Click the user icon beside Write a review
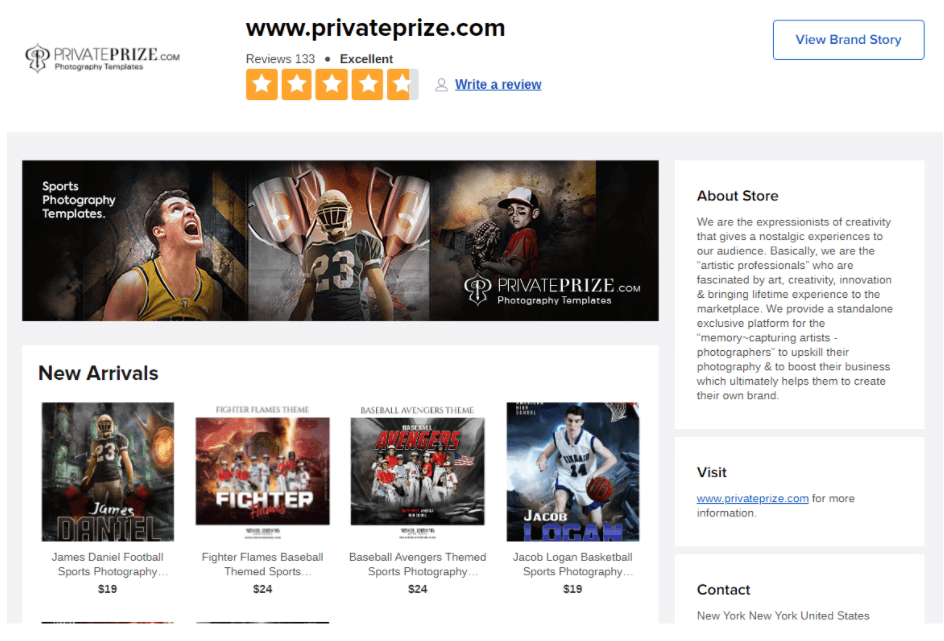944x641 pixels. pos(441,85)
